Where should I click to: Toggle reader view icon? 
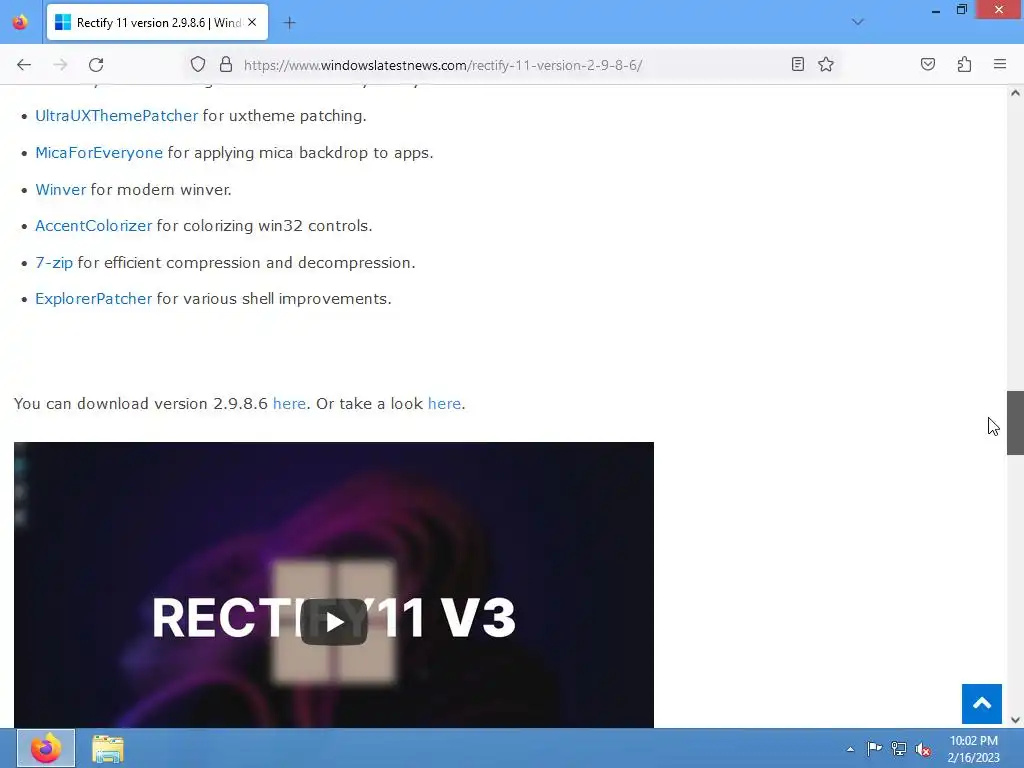pos(797,65)
